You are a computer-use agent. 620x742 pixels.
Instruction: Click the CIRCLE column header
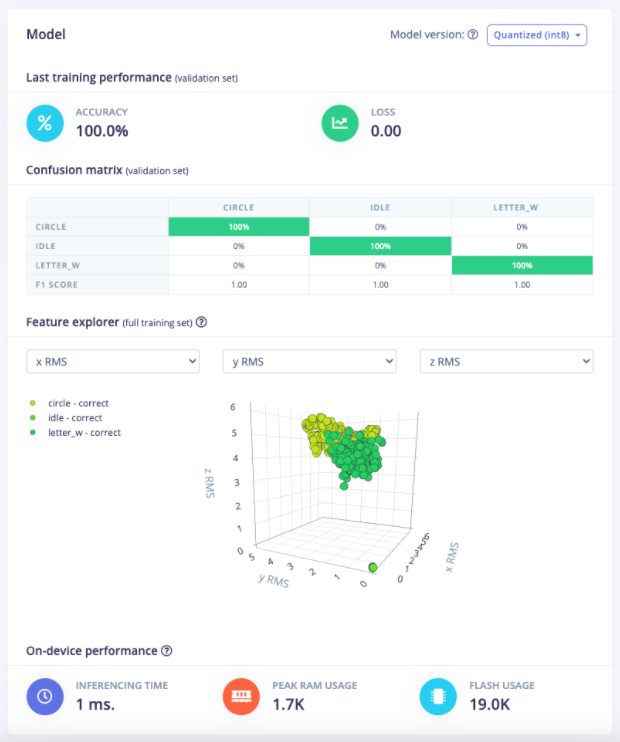238,208
